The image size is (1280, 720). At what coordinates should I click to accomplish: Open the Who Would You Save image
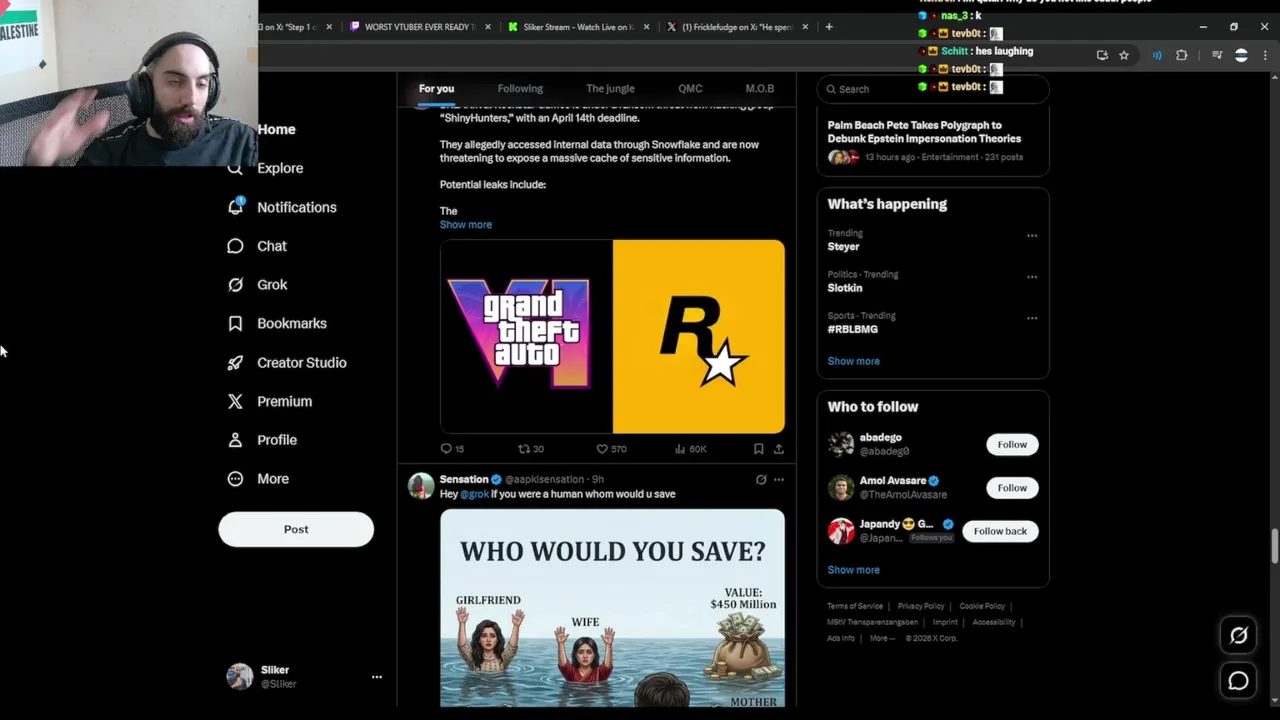(612, 608)
